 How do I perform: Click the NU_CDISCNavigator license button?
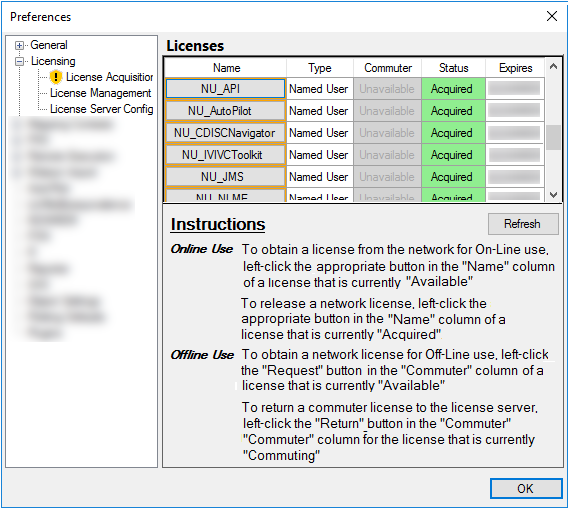tap(225, 133)
